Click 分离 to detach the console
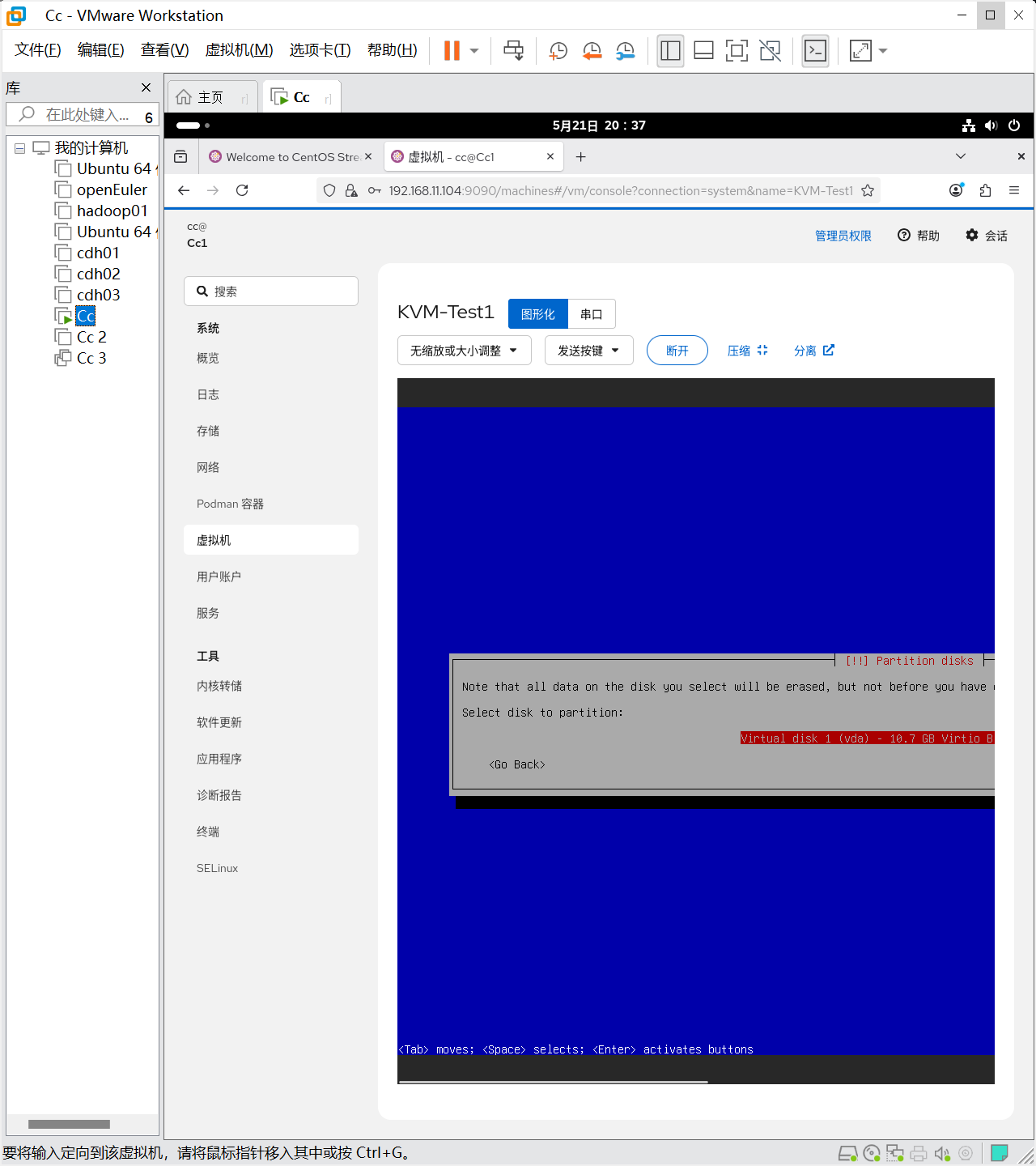Screen dimensions: 1036x1166 [813, 351]
